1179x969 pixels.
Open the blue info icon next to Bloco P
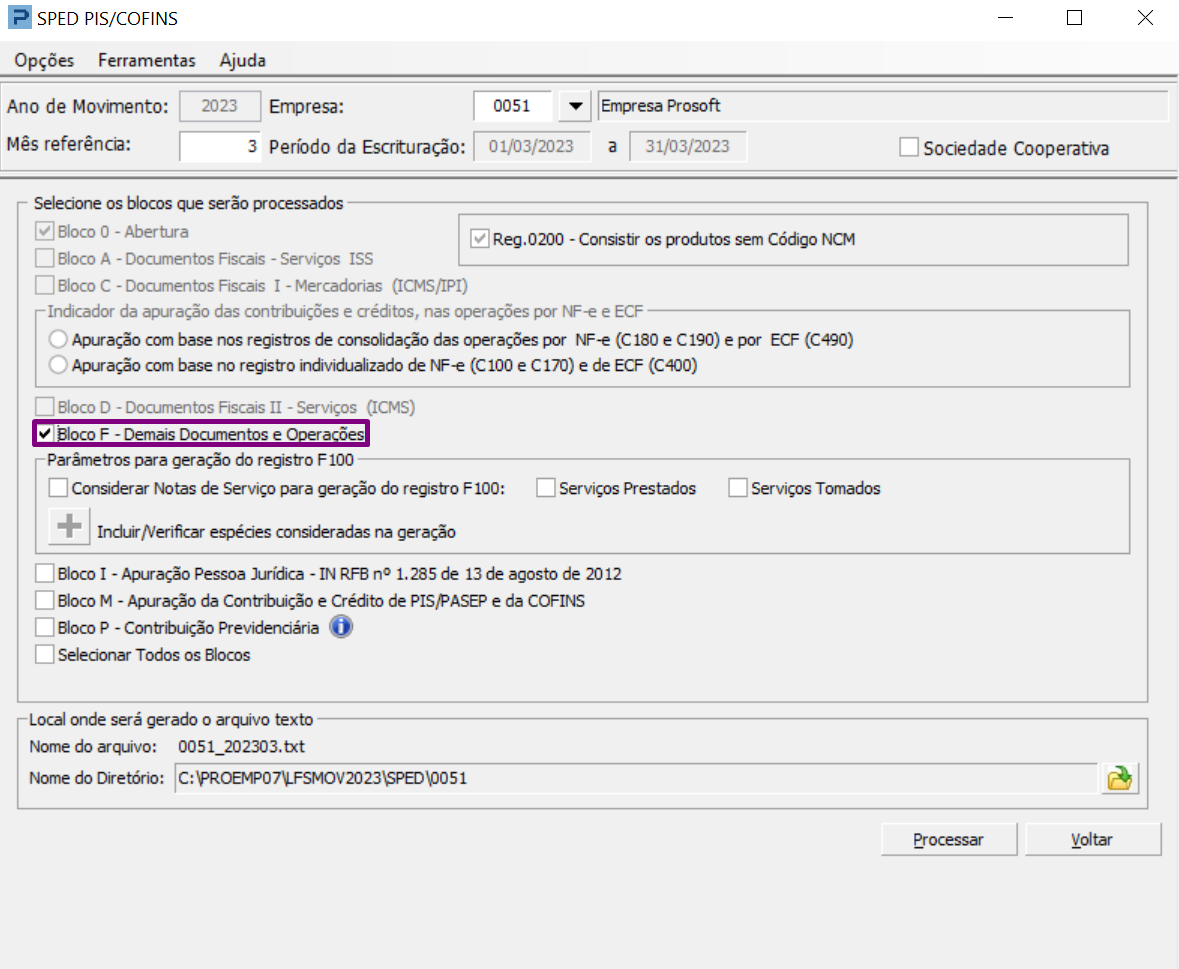(341, 626)
